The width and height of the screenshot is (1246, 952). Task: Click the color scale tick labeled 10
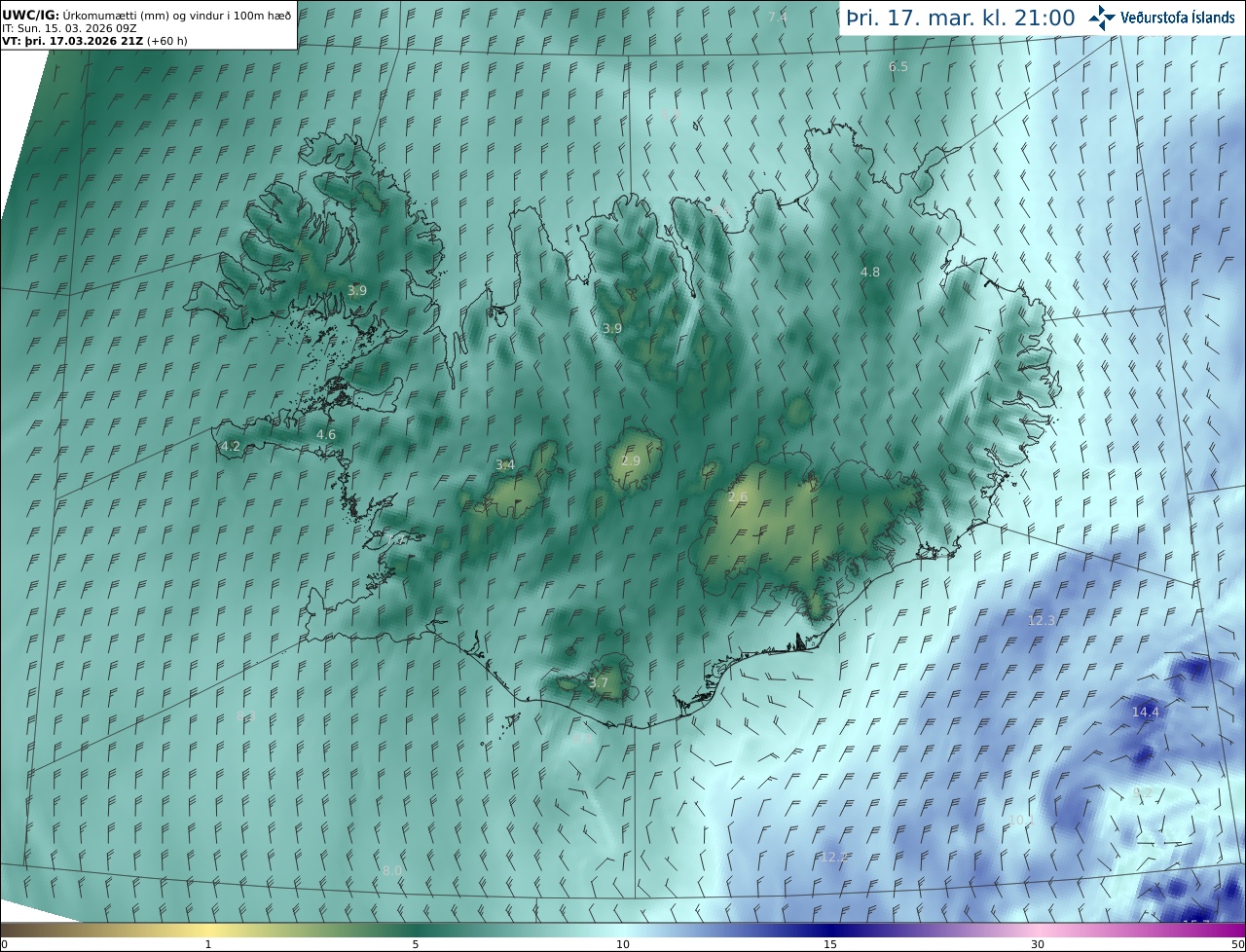623,944
